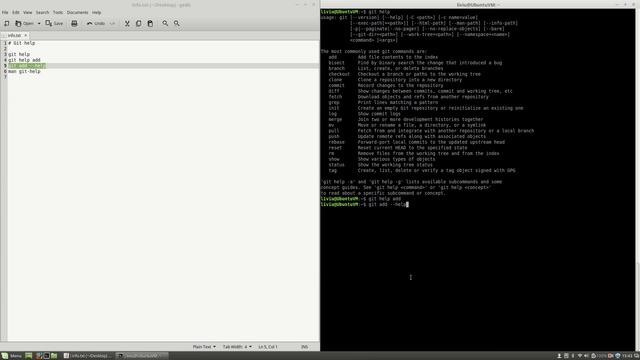Open the Tools menu in gedit
The width and height of the screenshot is (640, 360).
pyautogui.click(x=58, y=12)
